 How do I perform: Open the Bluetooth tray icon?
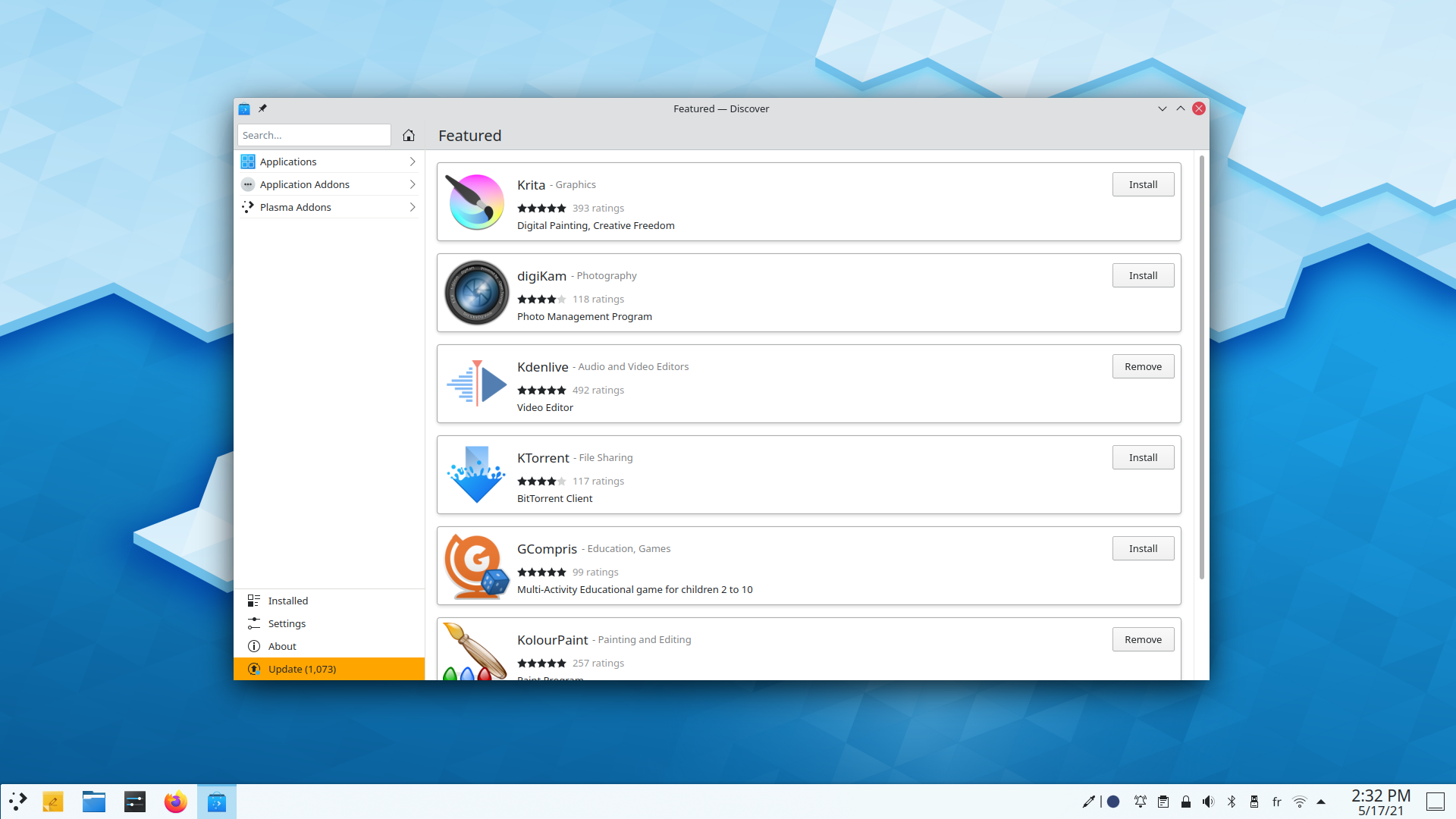(1232, 802)
